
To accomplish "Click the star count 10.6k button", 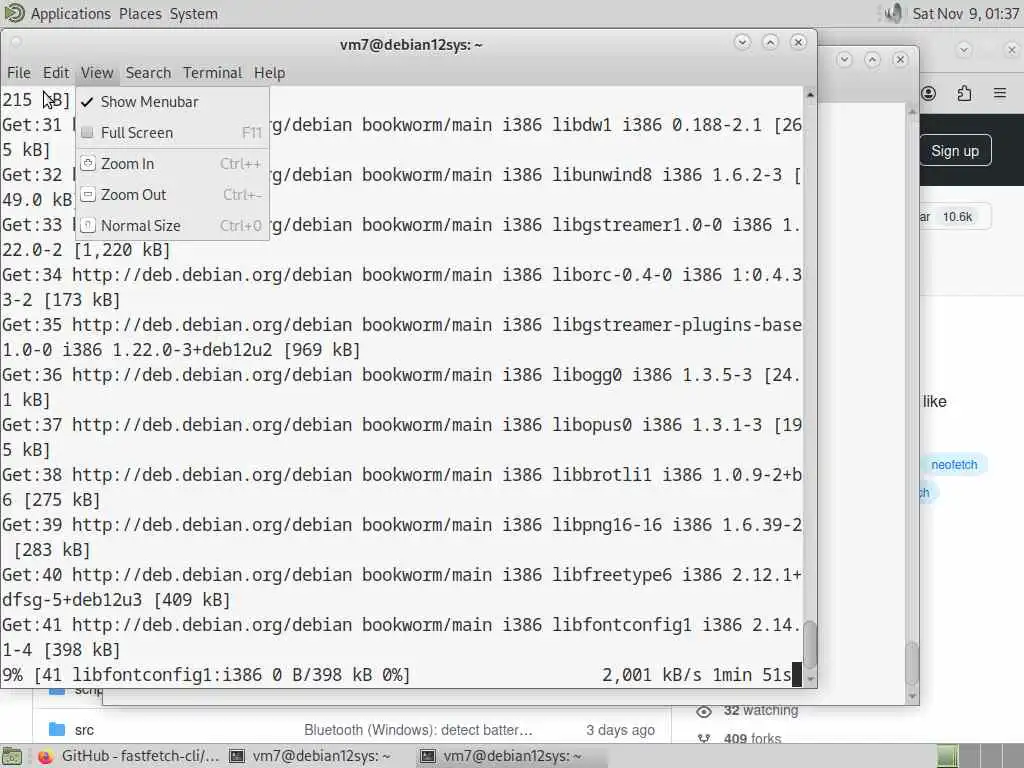I will [957, 217].
